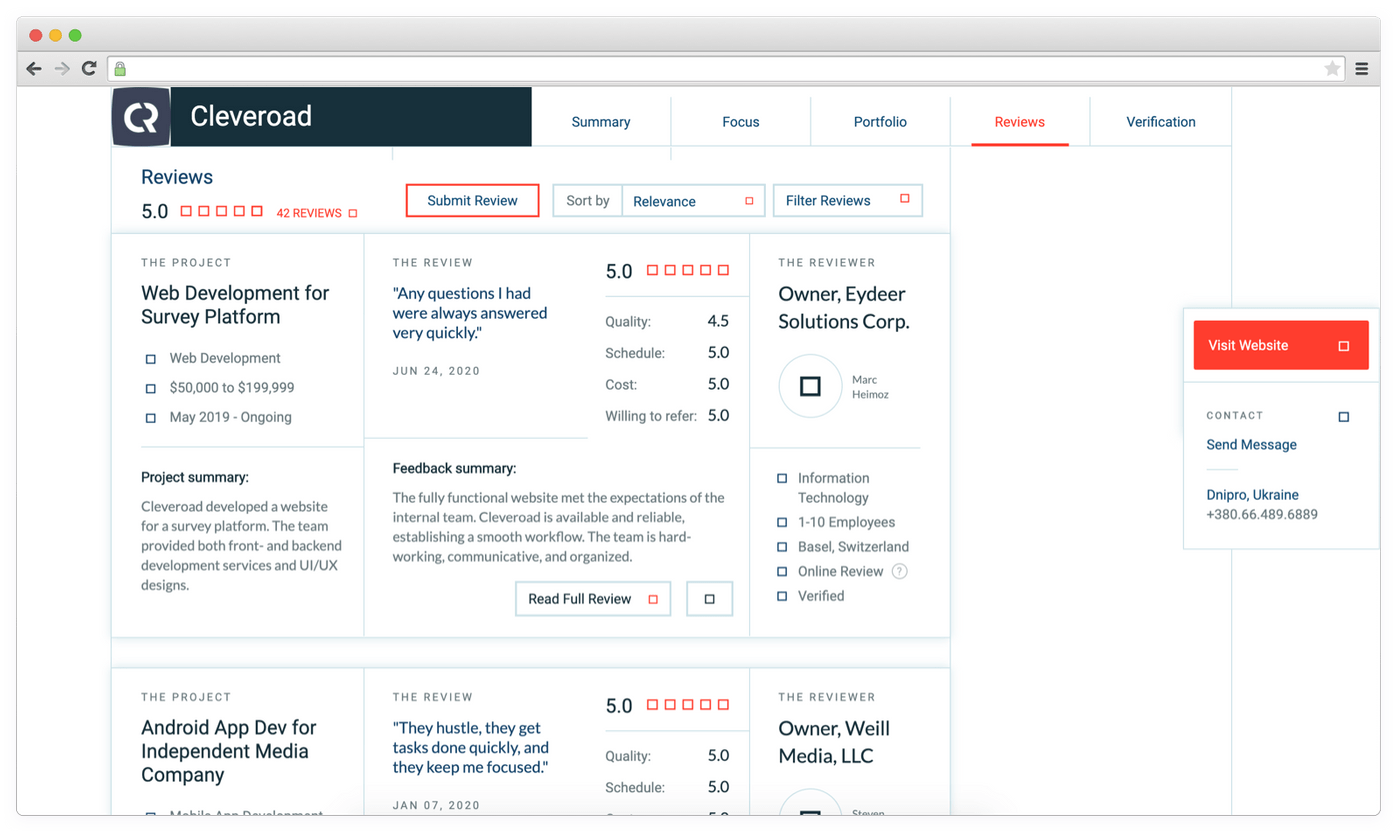Click the JUN 24, 2020 review date

click(x=436, y=371)
